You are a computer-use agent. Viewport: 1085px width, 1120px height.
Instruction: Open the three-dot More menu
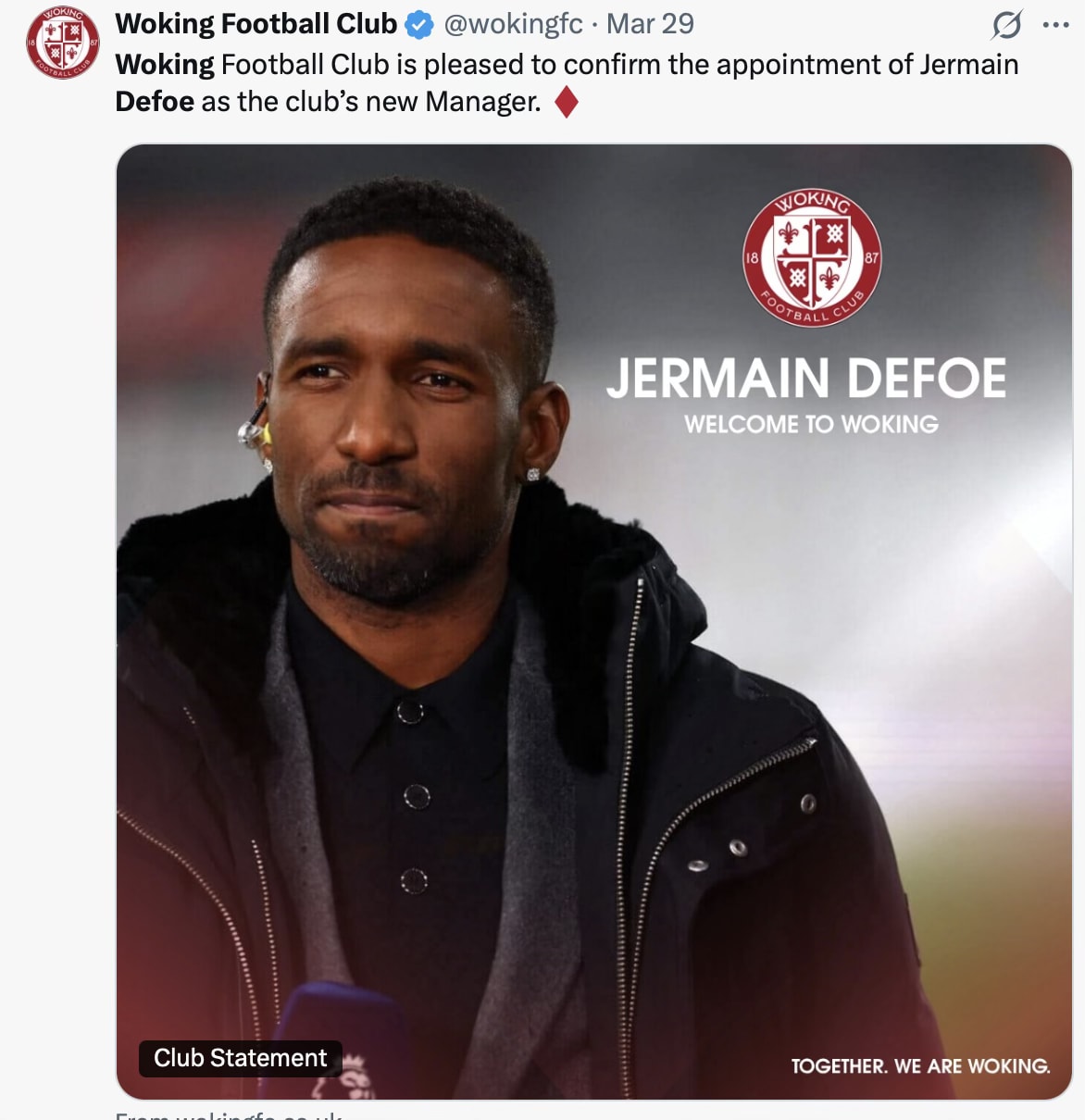(x=1056, y=25)
